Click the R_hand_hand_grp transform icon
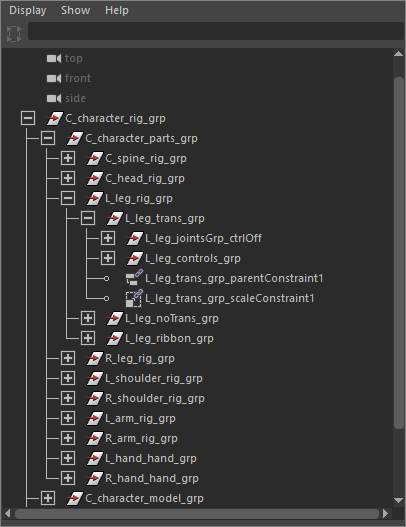The width and height of the screenshot is (406, 527). [94, 478]
